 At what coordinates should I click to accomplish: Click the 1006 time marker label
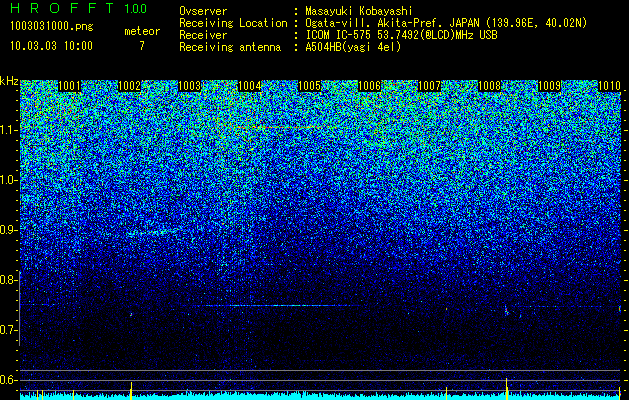[369, 86]
